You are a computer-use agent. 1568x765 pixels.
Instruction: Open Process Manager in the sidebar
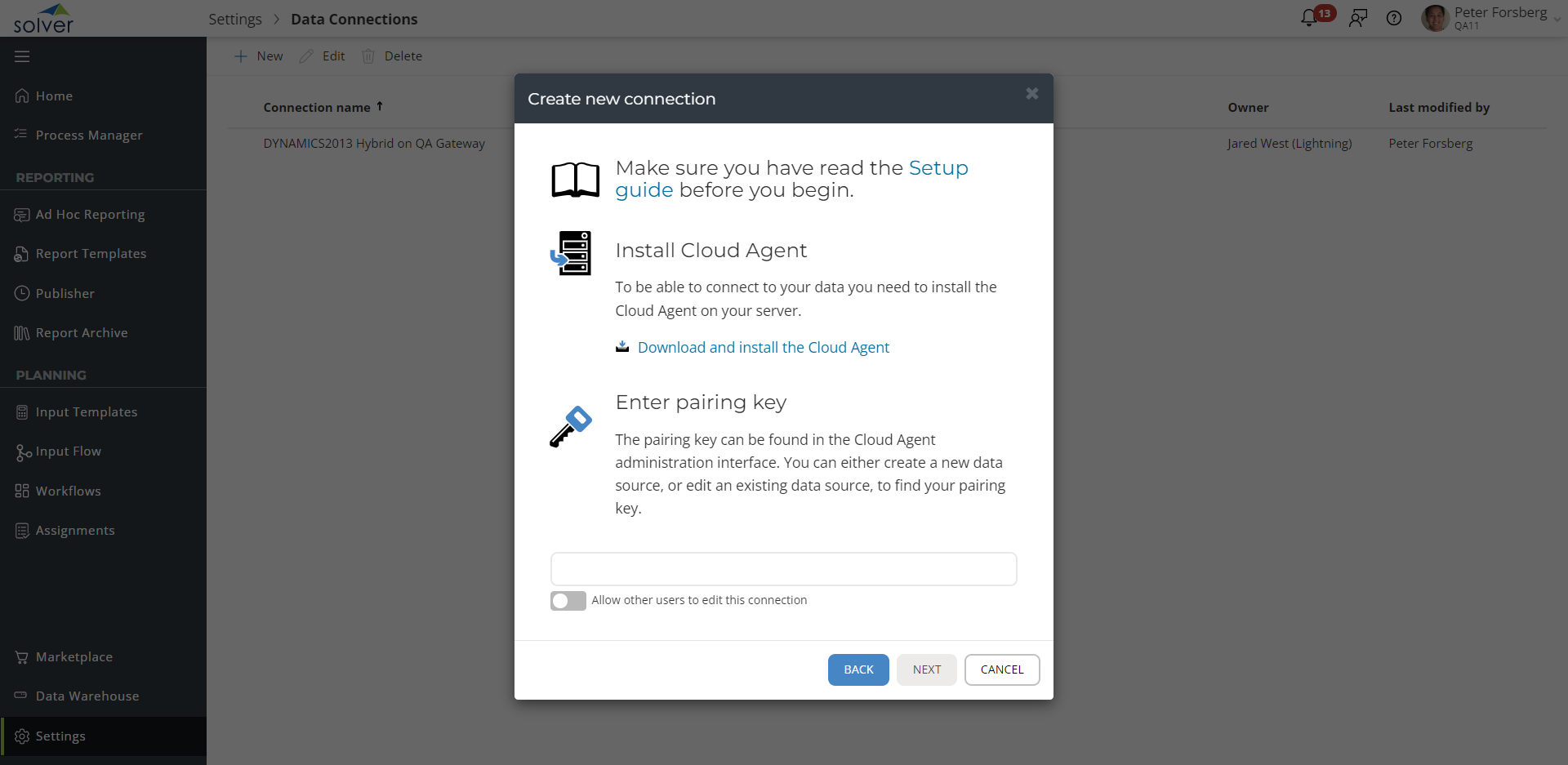[88, 136]
